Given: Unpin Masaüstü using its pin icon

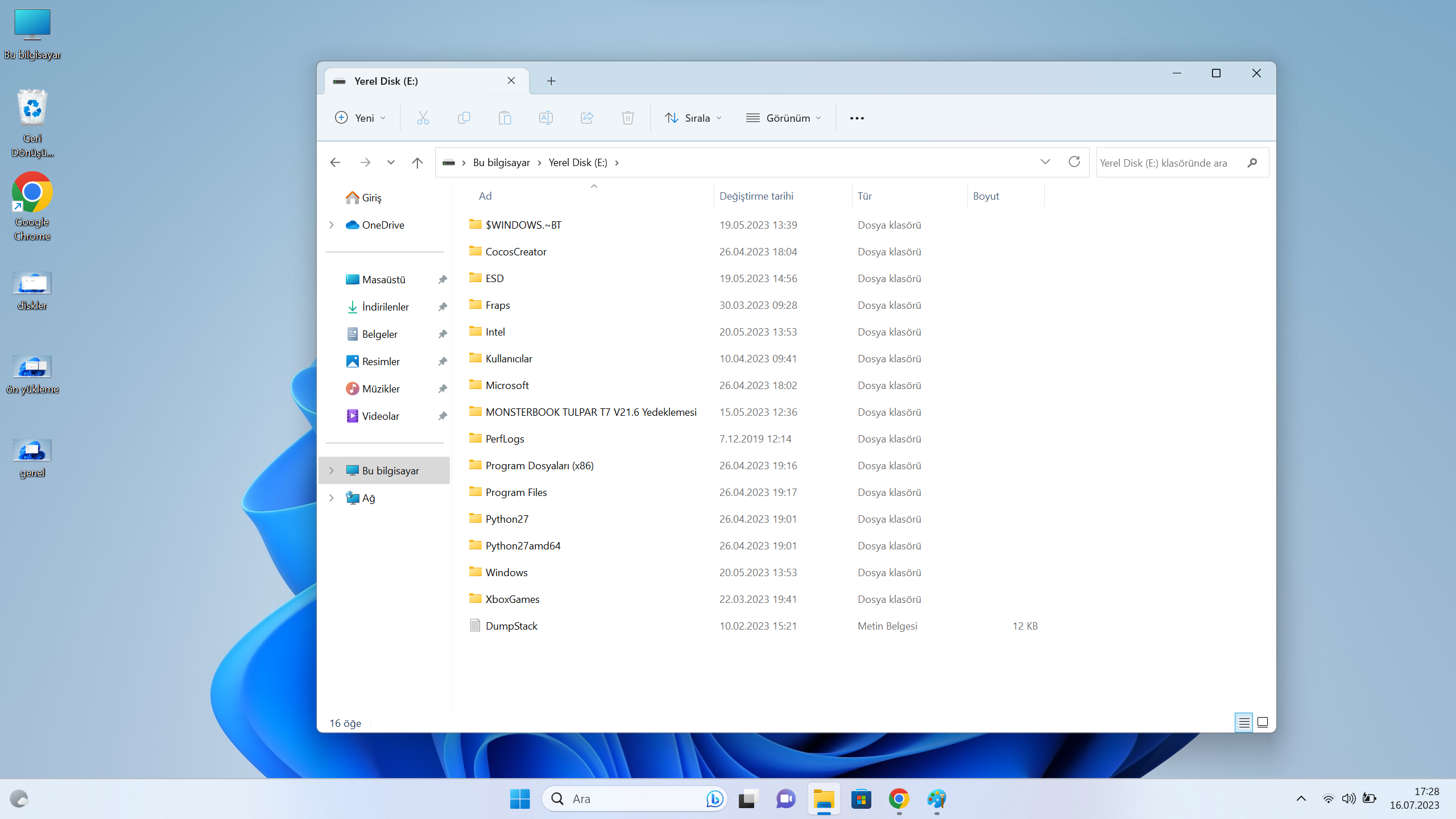Looking at the screenshot, I should (442, 279).
